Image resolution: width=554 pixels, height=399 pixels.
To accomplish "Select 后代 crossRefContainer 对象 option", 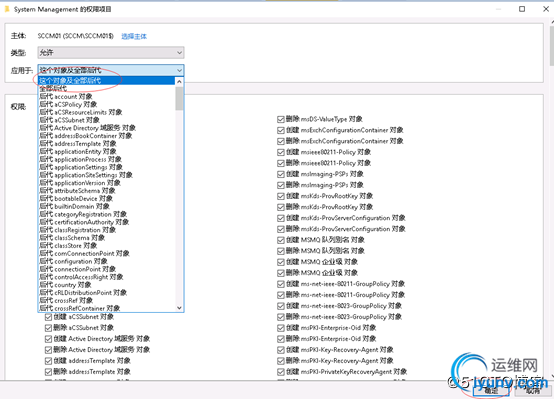I will (x=106, y=308).
